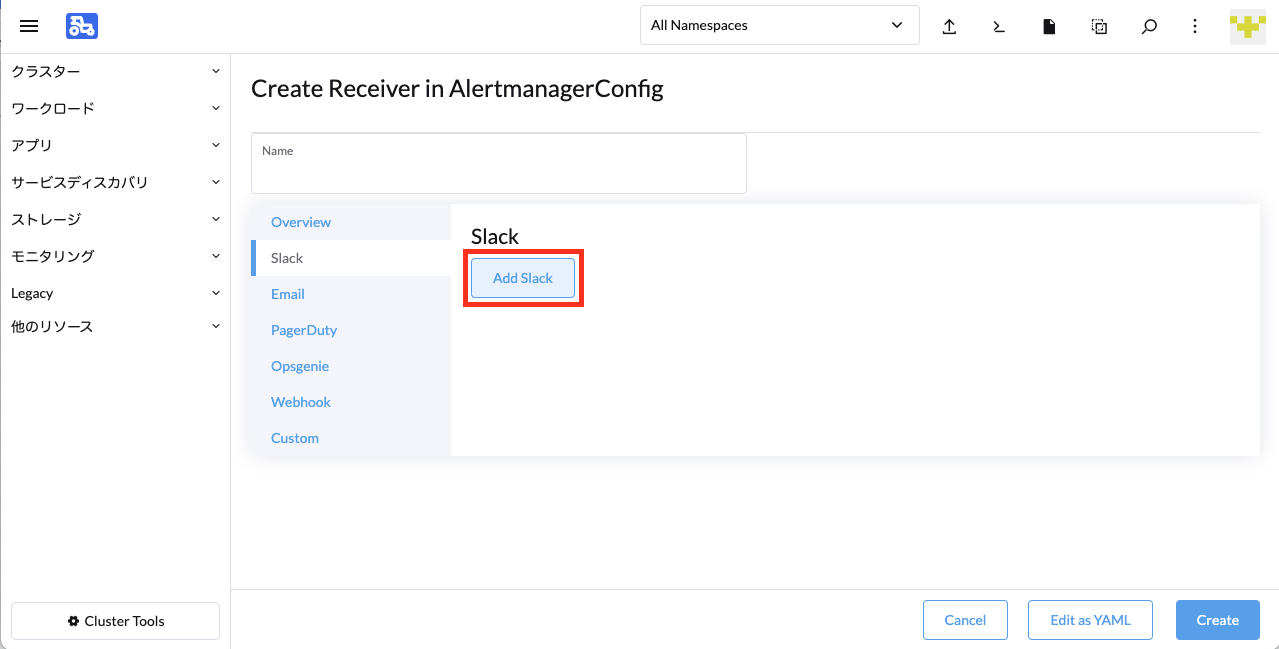Expand the アプリ sidebar section
Image resolution: width=1279 pixels, height=649 pixels.
click(x=115, y=145)
